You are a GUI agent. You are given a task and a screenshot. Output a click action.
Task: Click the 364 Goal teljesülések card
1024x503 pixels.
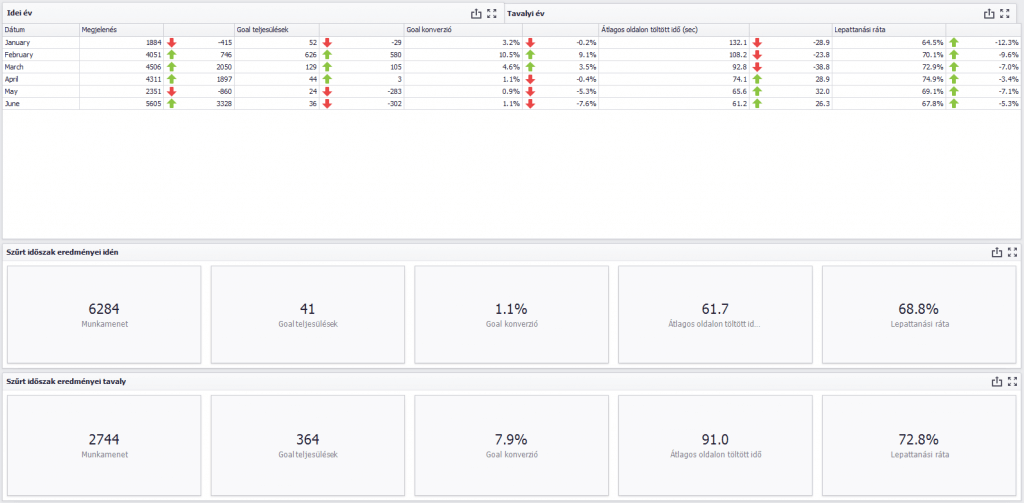coord(308,445)
